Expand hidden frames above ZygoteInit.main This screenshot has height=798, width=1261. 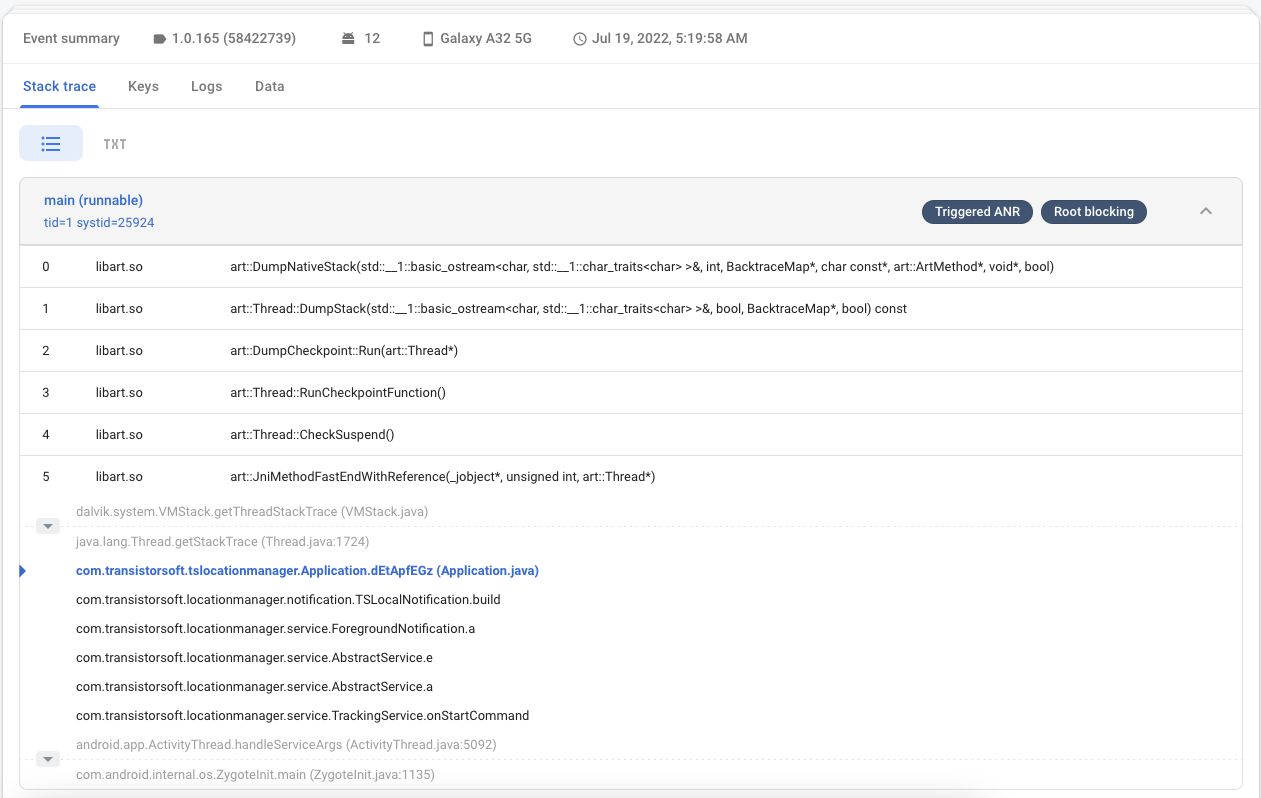(48, 759)
